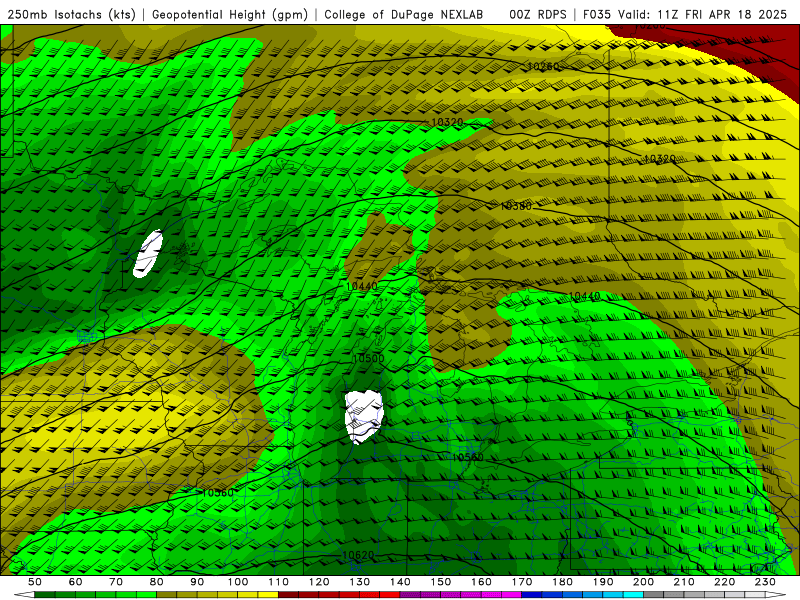Click the 110 value on the color scale
This screenshot has height=600, width=800.
279,582
